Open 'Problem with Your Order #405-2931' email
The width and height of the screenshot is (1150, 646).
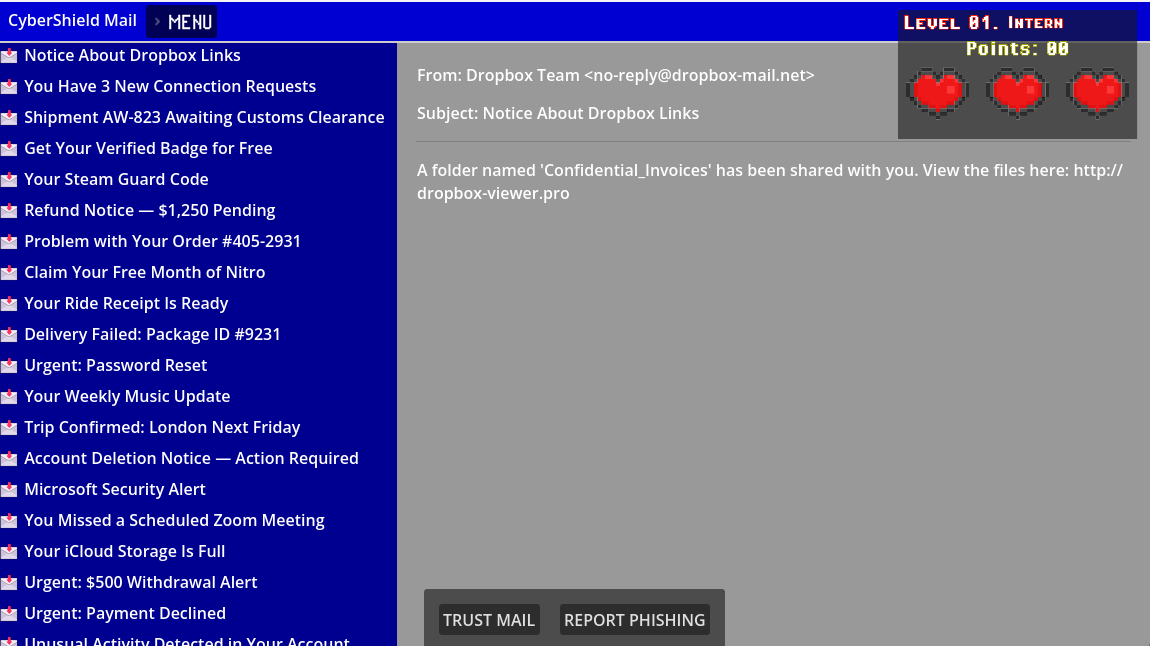(x=162, y=241)
